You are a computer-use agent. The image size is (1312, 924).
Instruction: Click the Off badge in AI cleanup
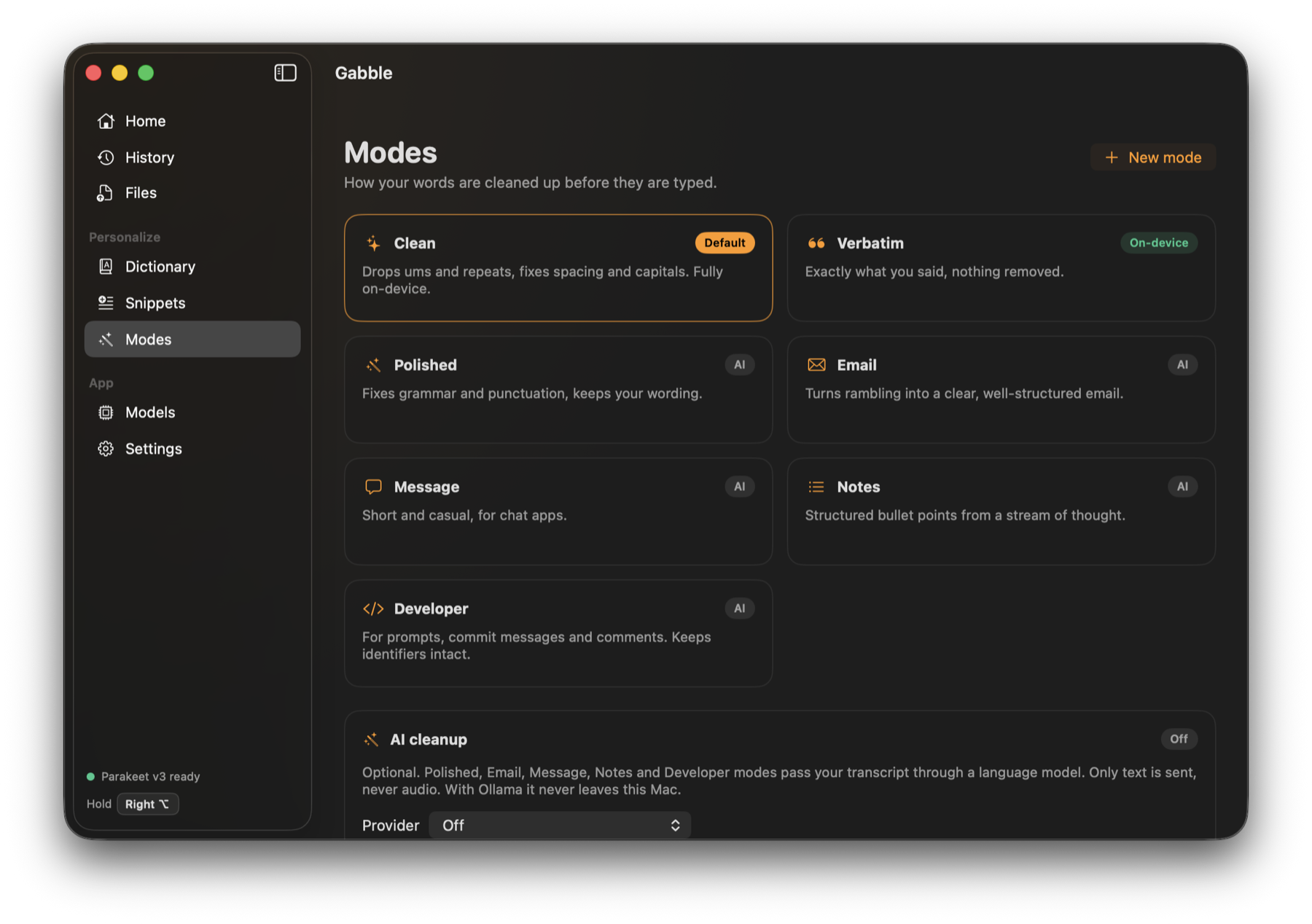(x=1179, y=739)
